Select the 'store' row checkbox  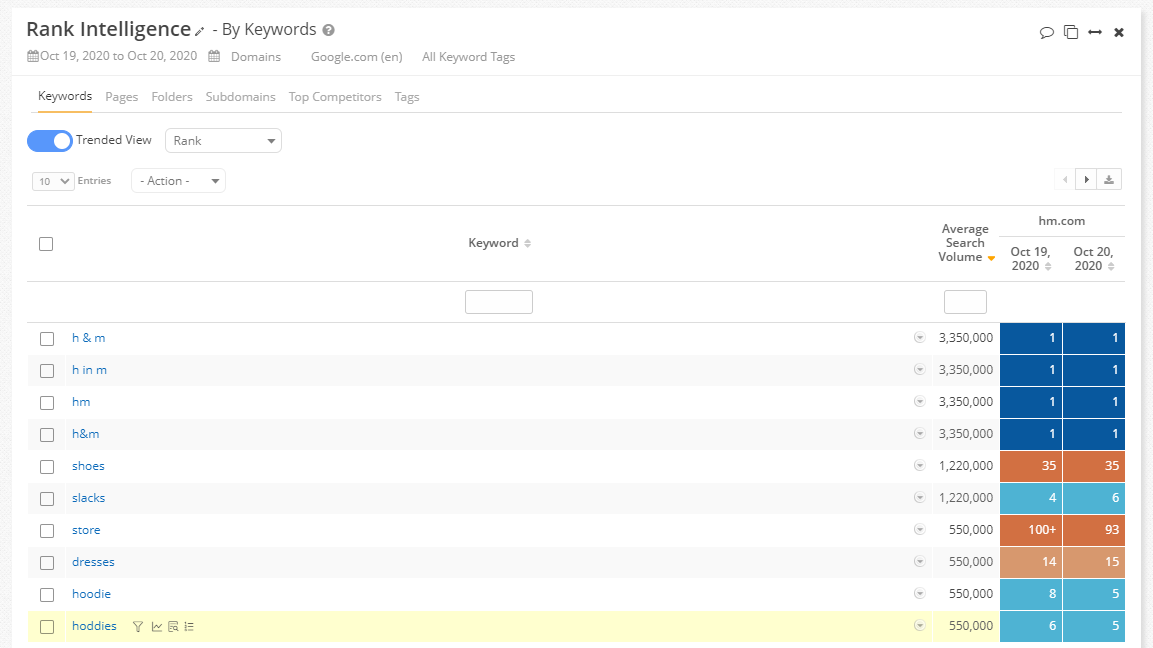click(x=47, y=531)
